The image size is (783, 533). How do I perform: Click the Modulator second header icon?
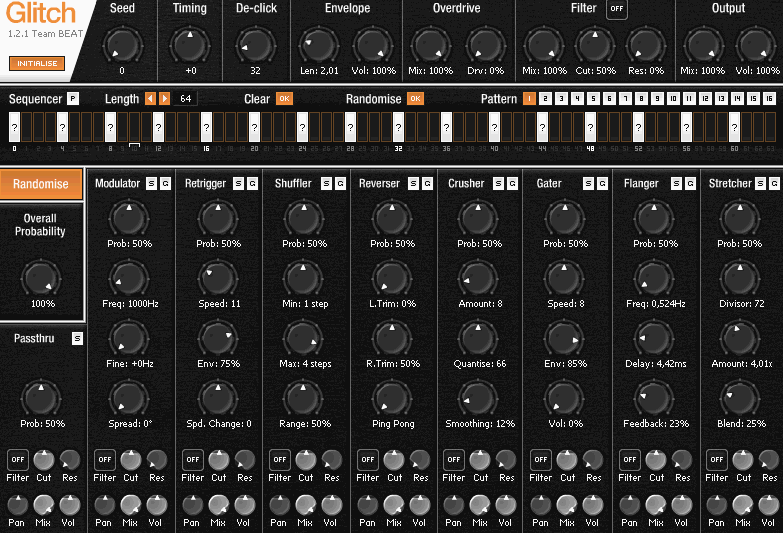pyautogui.click(x=165, y=184)
